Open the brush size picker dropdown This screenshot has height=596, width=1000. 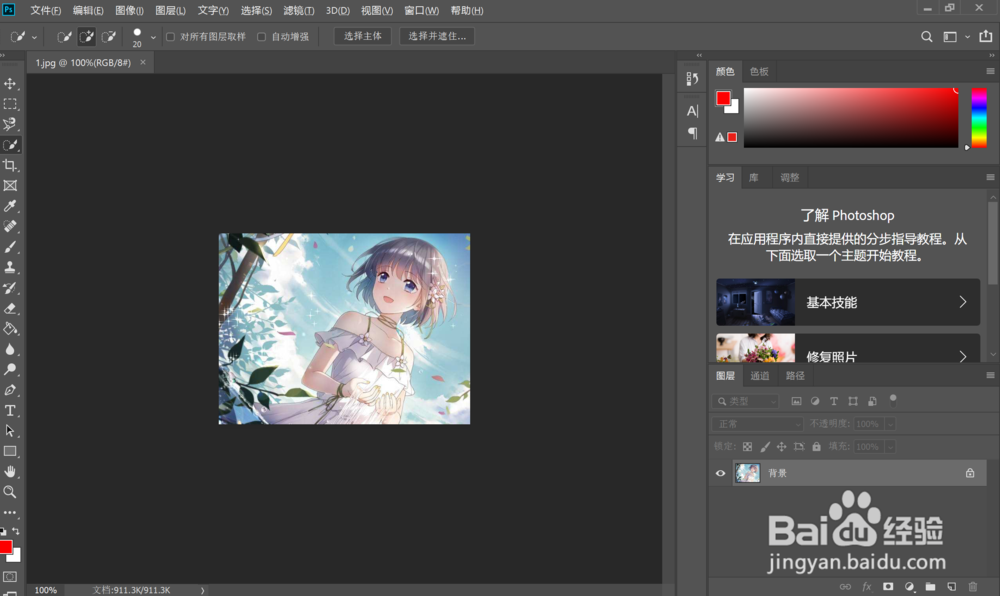click(x=153, y=38)
